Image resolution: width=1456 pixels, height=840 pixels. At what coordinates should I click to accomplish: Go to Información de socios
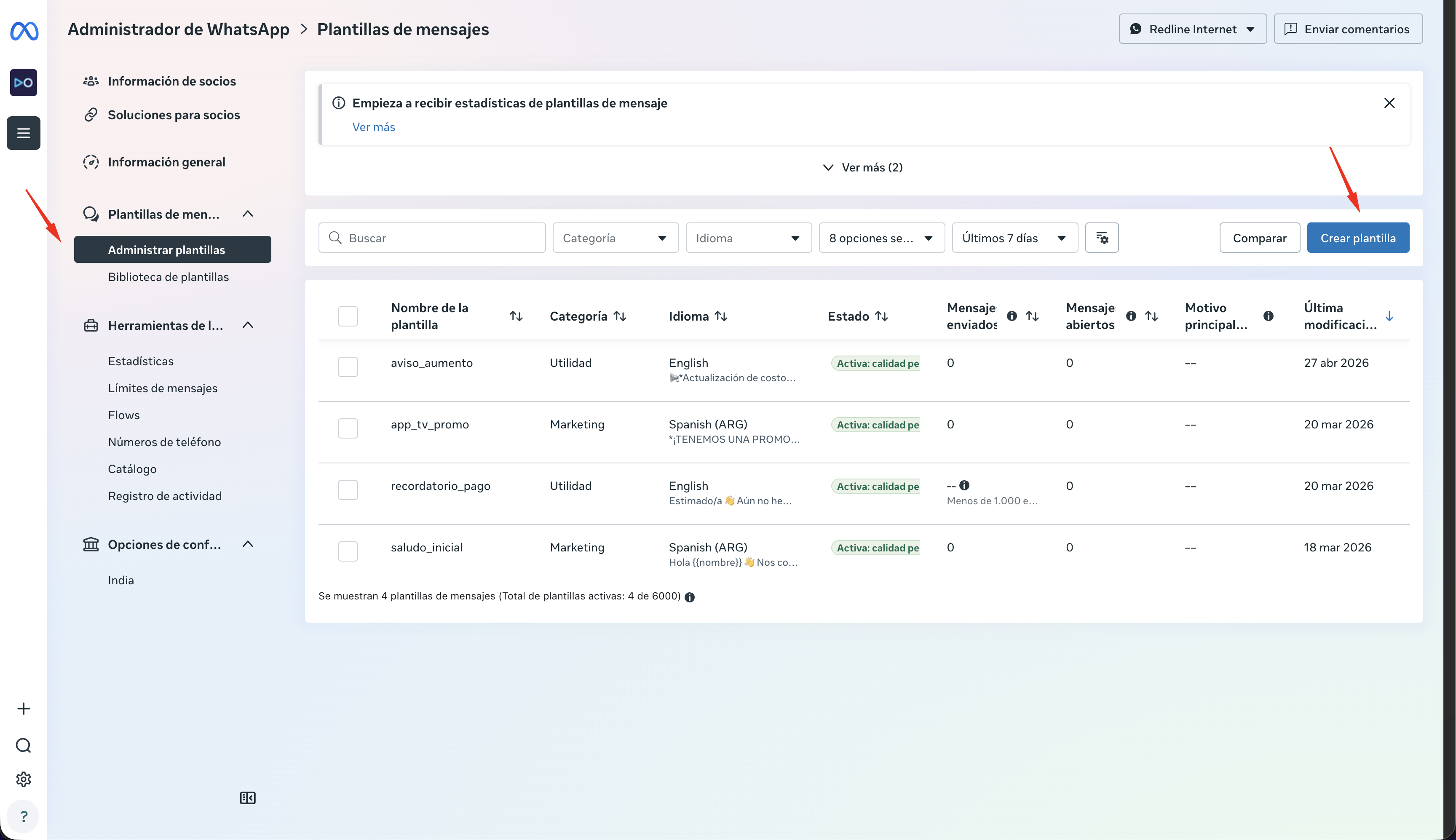pos(171,81)
